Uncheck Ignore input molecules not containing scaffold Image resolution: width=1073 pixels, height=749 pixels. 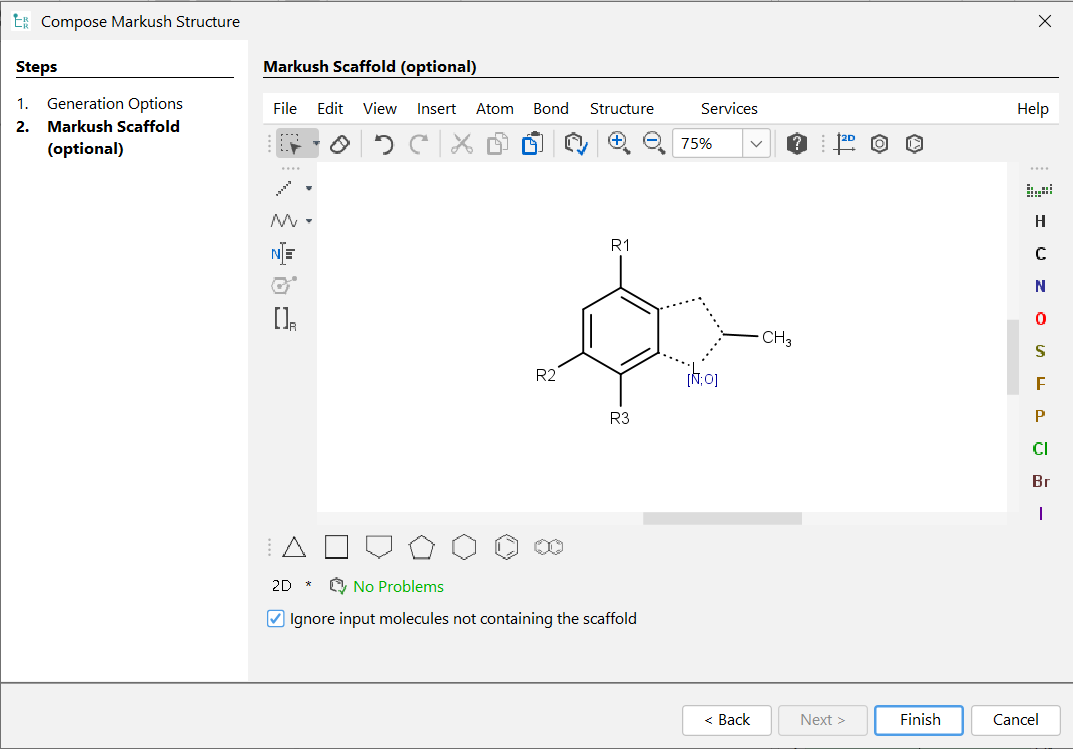coord(276,619)
